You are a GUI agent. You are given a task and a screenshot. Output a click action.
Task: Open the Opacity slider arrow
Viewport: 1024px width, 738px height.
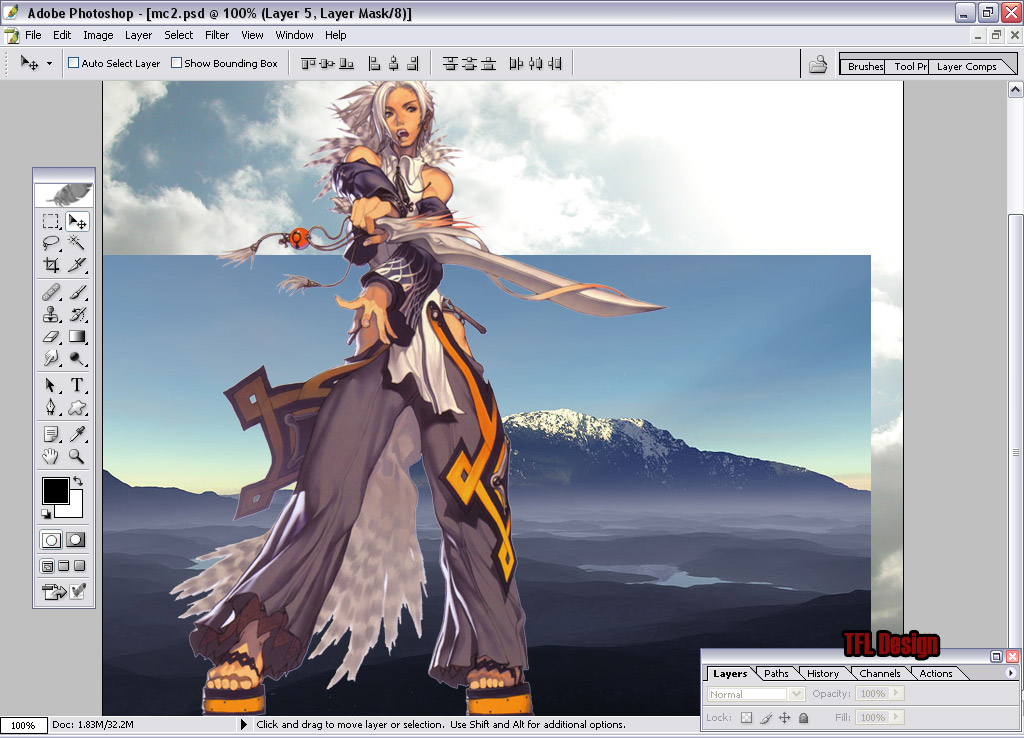(x=896, y=694)
